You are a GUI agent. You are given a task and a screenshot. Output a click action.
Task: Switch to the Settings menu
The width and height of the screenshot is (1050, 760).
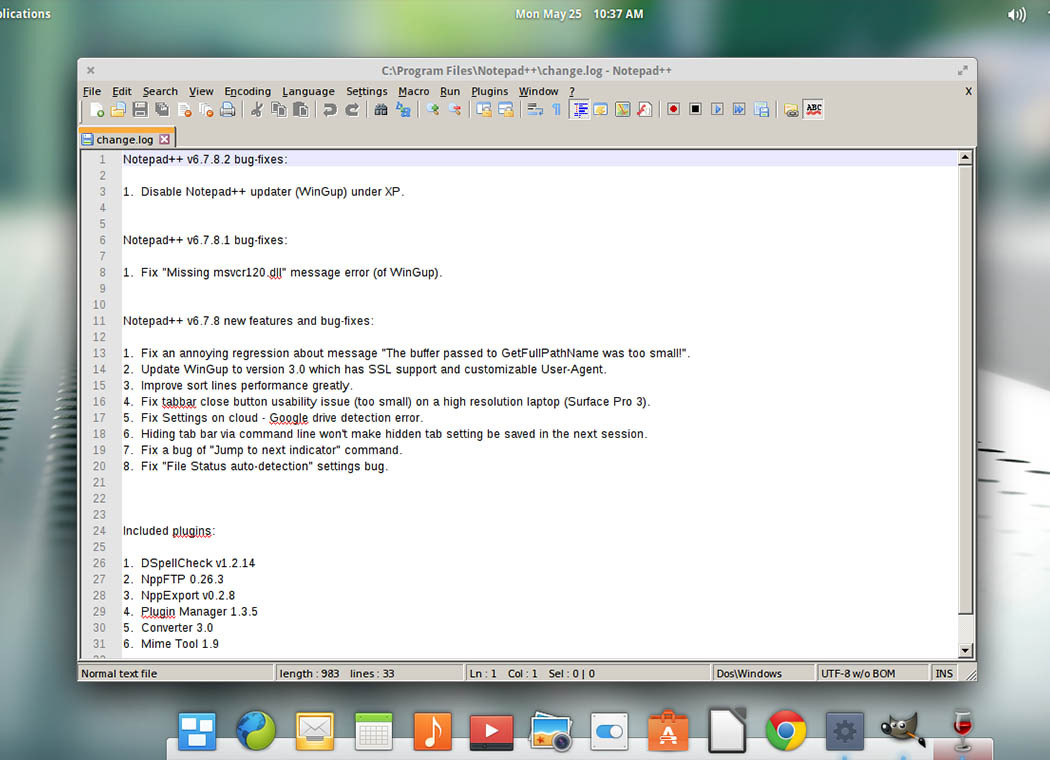point(366,91)
